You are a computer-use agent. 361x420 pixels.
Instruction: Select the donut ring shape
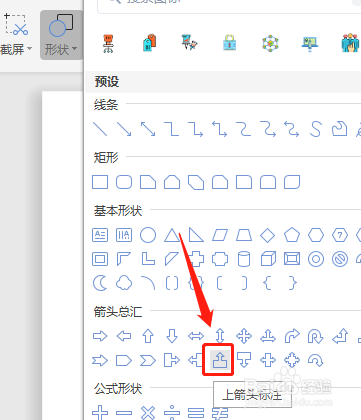(x=316, y=259)
